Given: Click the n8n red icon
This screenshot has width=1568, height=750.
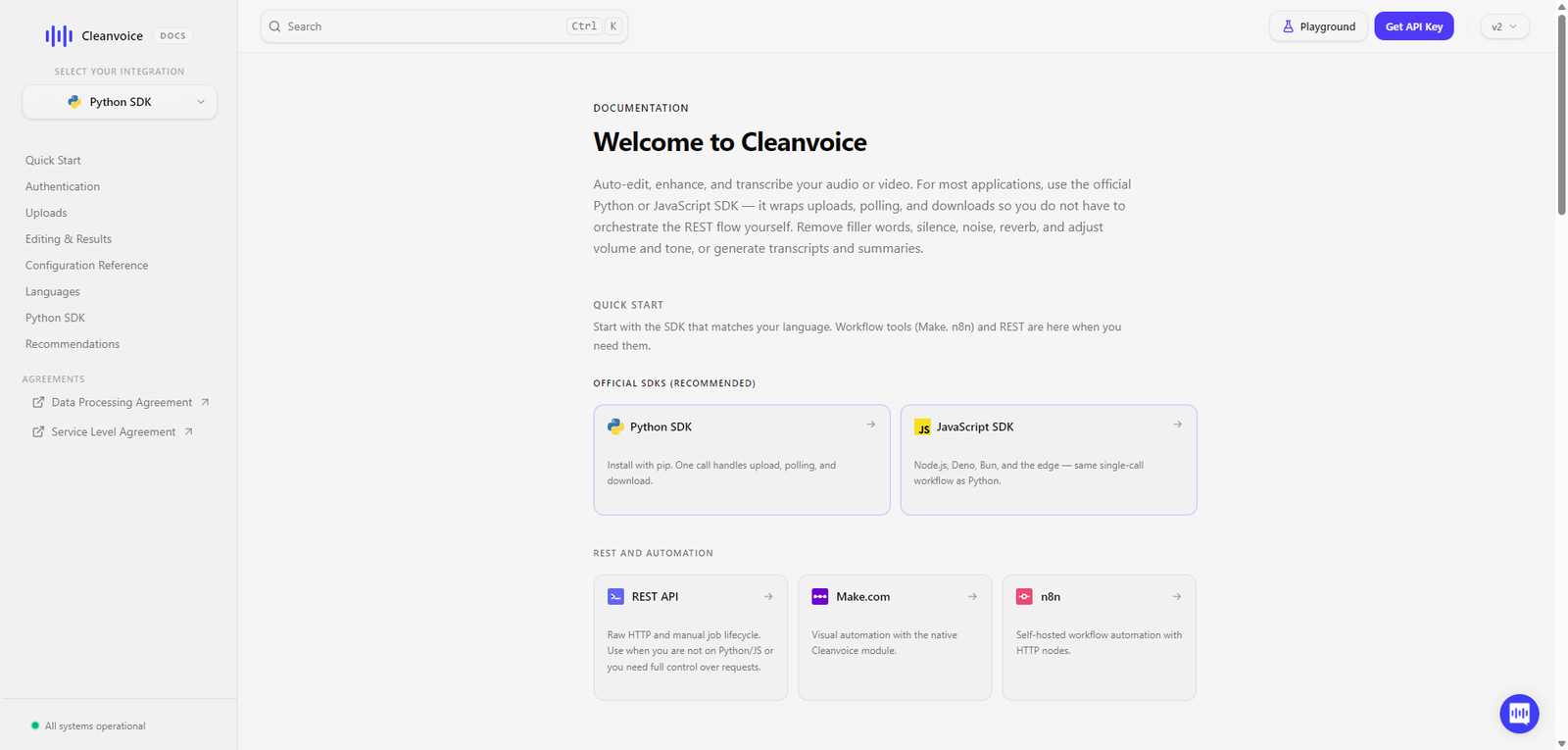Looking at the screenshot, I should point(1024,596).
